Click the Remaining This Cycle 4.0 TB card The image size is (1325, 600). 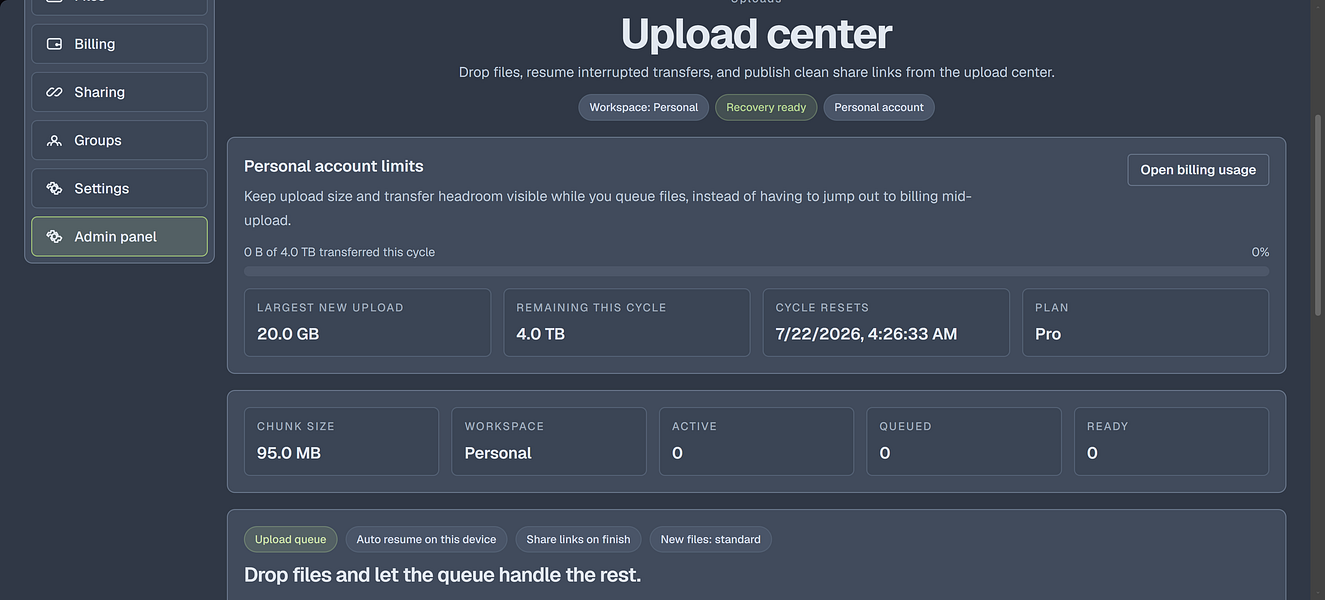pos(627,322)
